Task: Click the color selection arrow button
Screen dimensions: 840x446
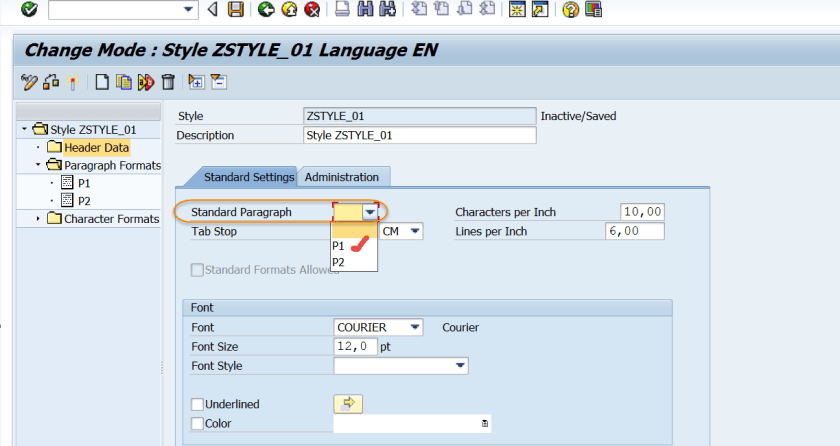Action: coord(347,404)
